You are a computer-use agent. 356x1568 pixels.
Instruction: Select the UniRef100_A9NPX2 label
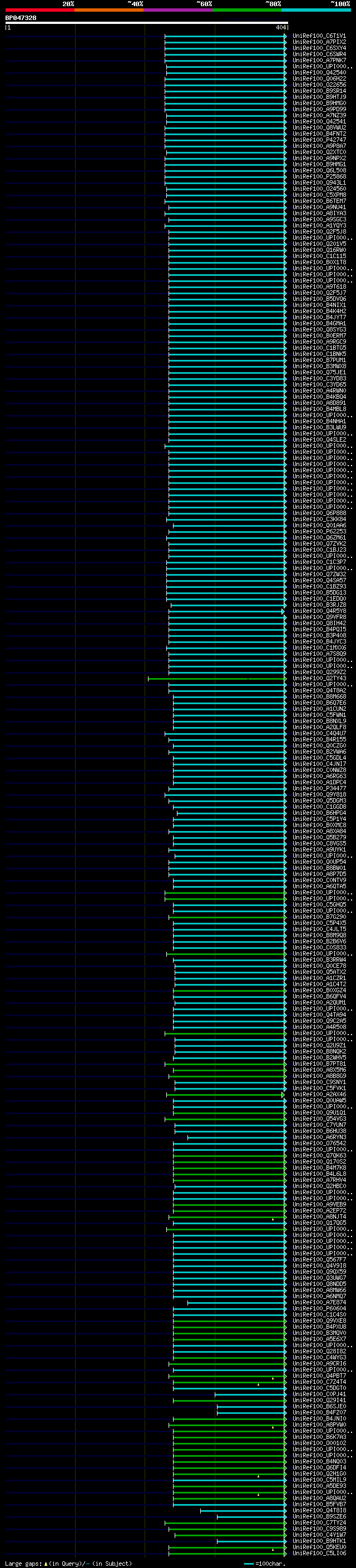(319, 159)
